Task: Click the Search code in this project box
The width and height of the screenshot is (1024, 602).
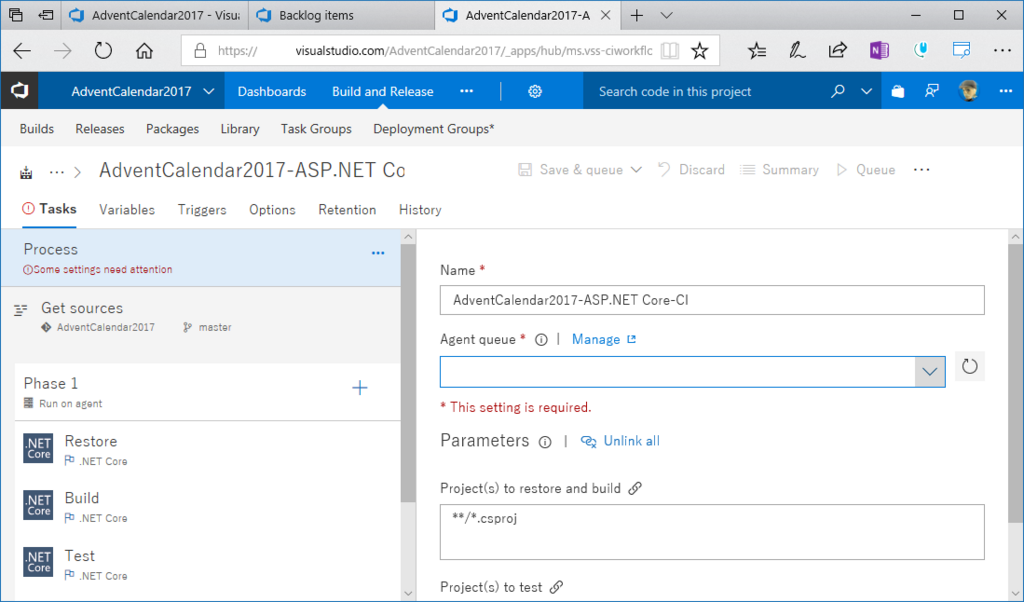Action: coord(704,91)
